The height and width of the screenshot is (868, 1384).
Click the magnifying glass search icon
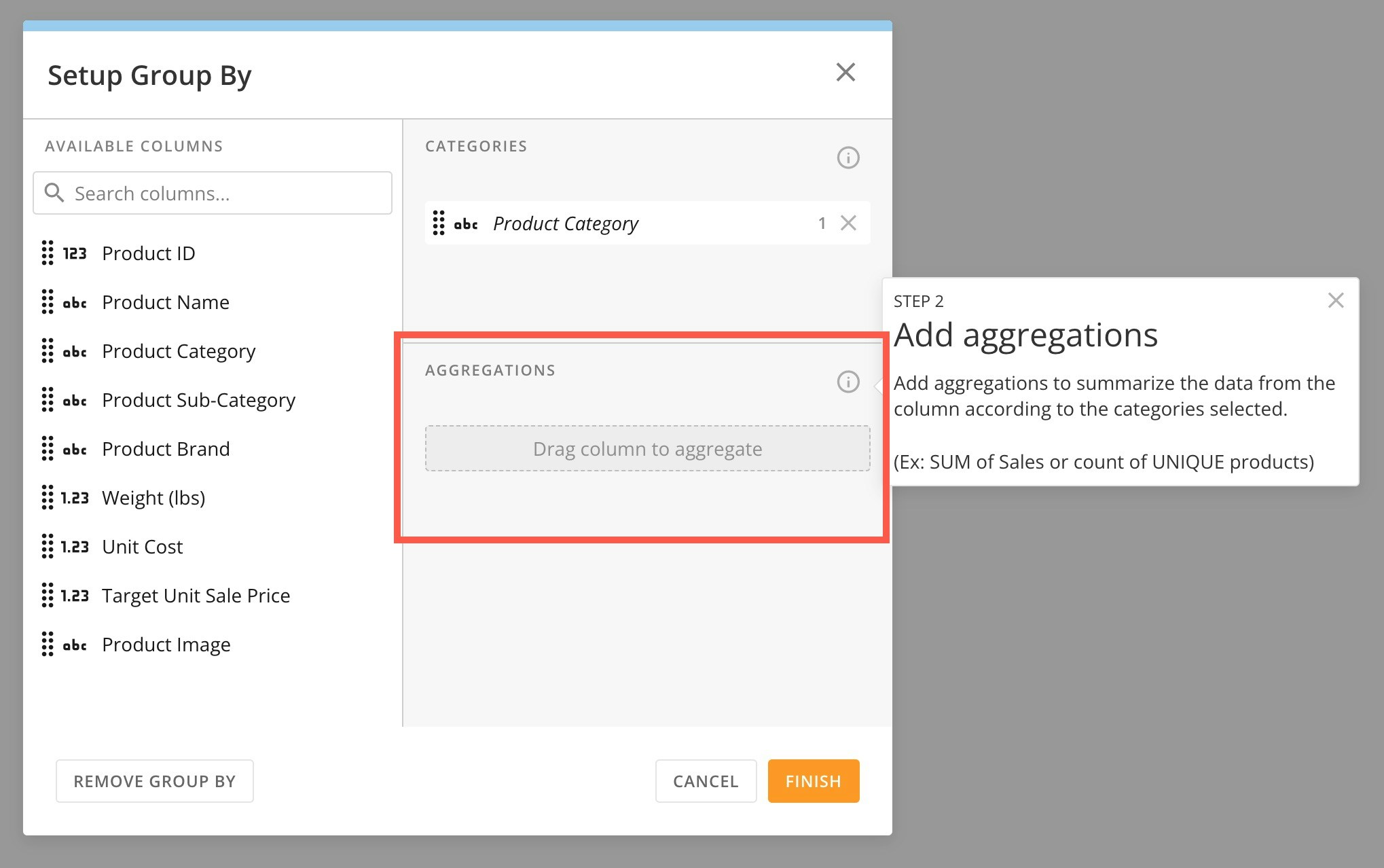pyautogui.click(x=54, y=193)
